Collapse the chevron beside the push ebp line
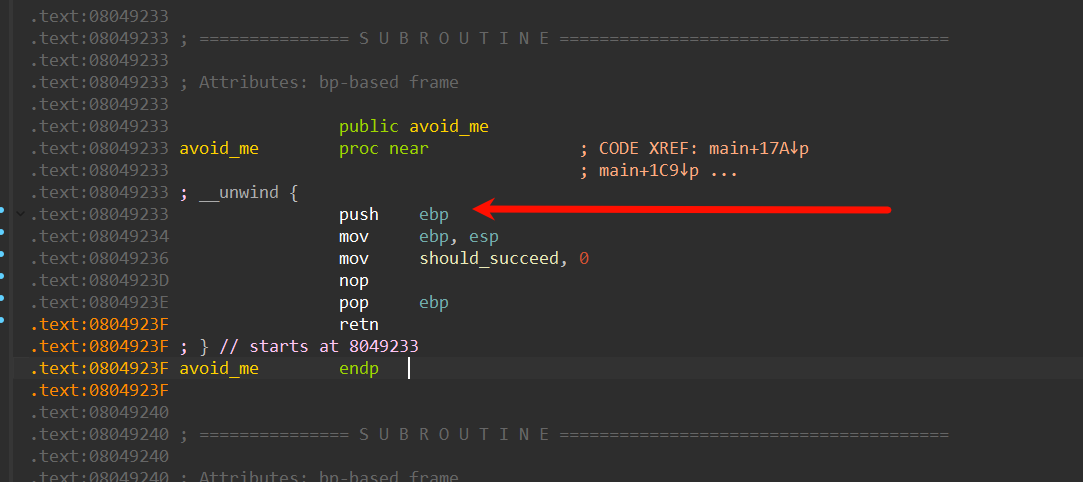This screenshot has width=1083, height=482. pyautogui.click(x=20, y=215)
